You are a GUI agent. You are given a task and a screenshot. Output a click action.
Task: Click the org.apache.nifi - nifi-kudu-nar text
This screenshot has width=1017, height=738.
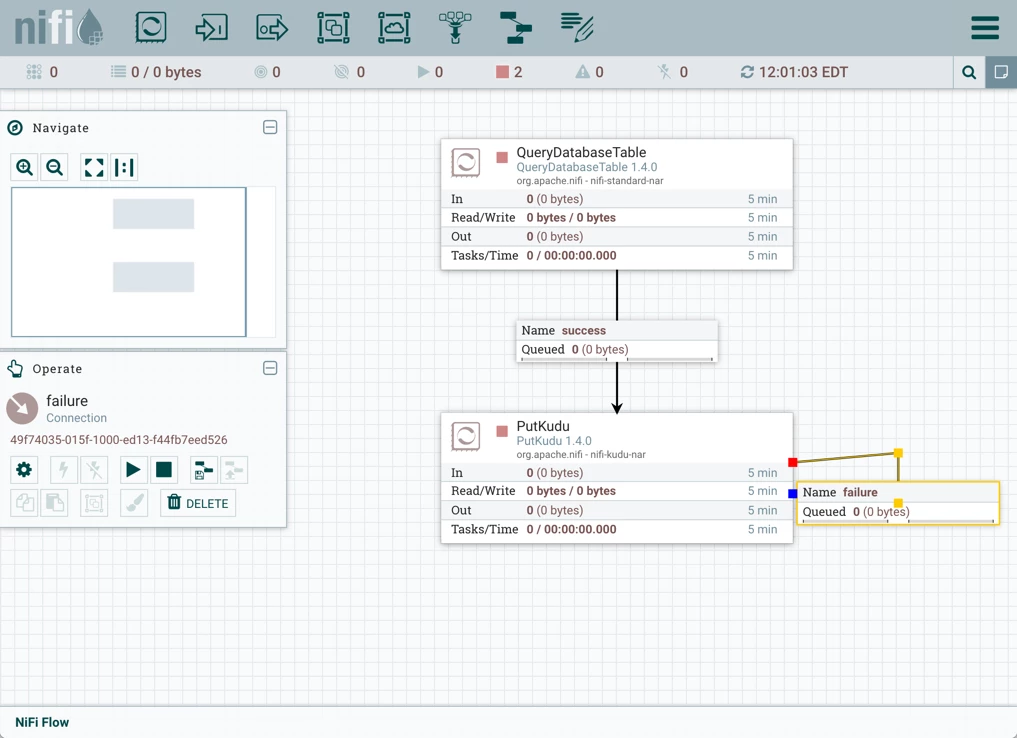point(581,455)
